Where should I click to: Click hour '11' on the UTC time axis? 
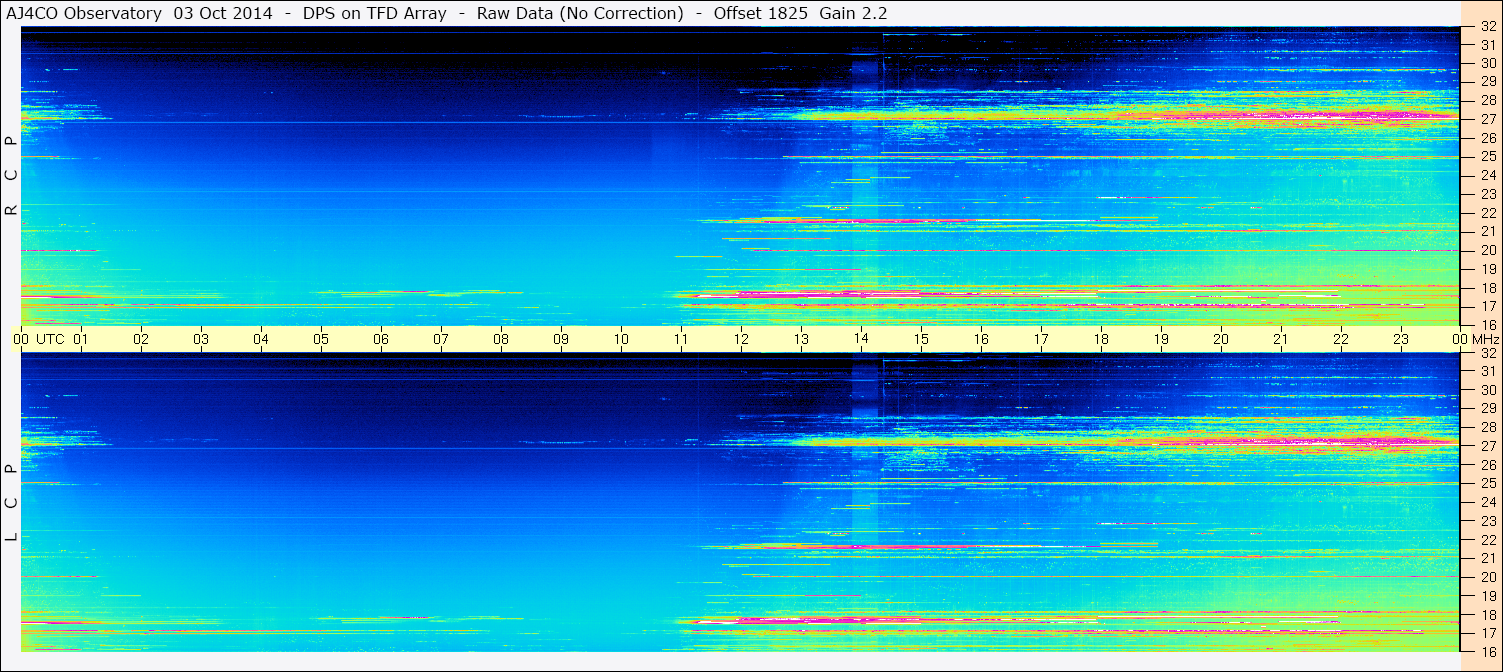[681, 339]
